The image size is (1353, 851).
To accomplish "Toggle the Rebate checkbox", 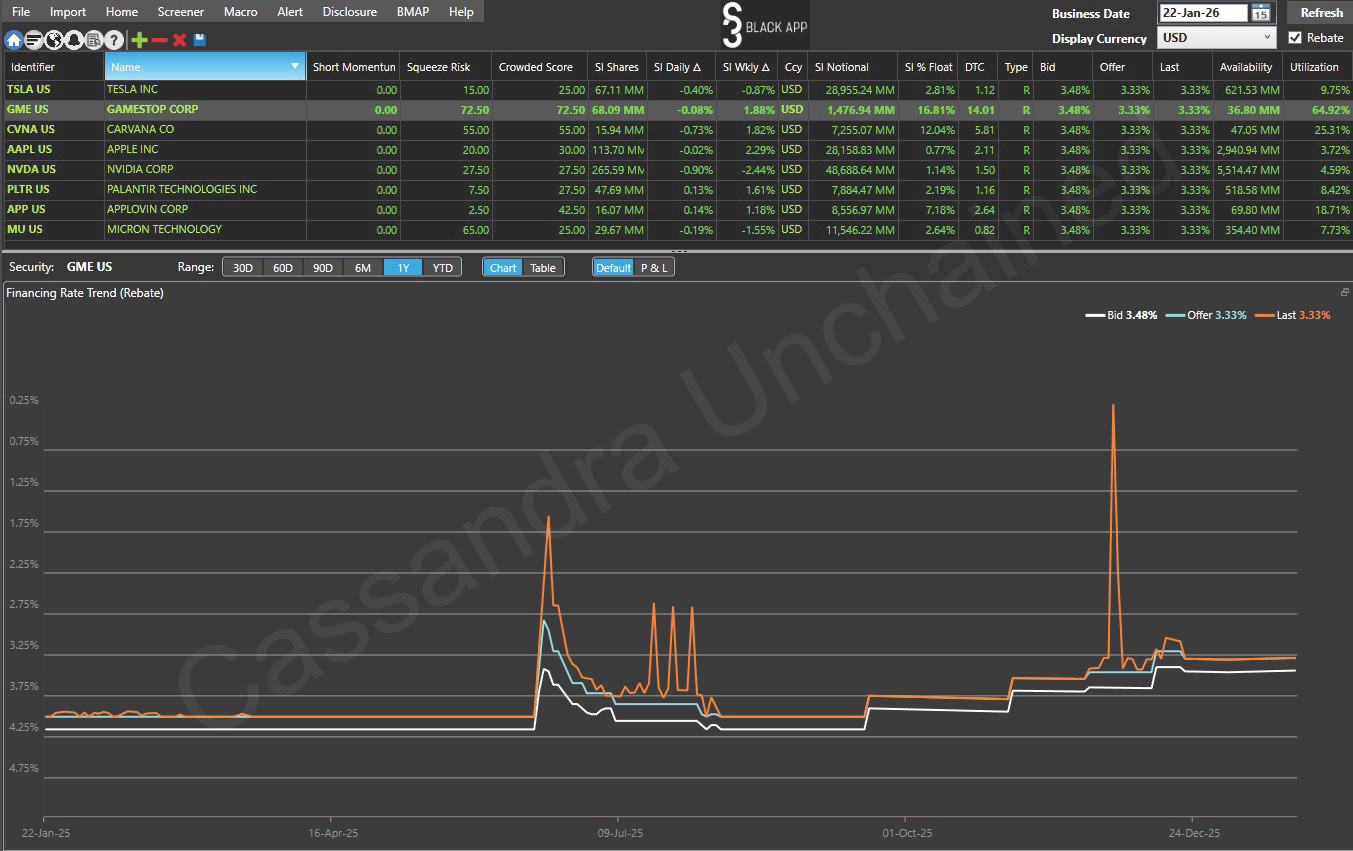I will pos(1296,38).
